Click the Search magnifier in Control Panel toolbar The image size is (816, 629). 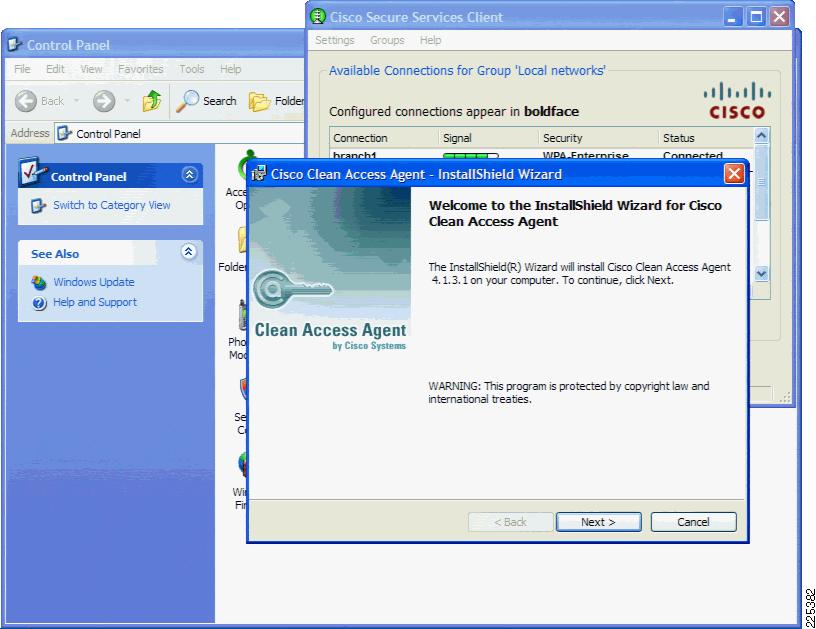pyautogui.click(x=188, y=101)
